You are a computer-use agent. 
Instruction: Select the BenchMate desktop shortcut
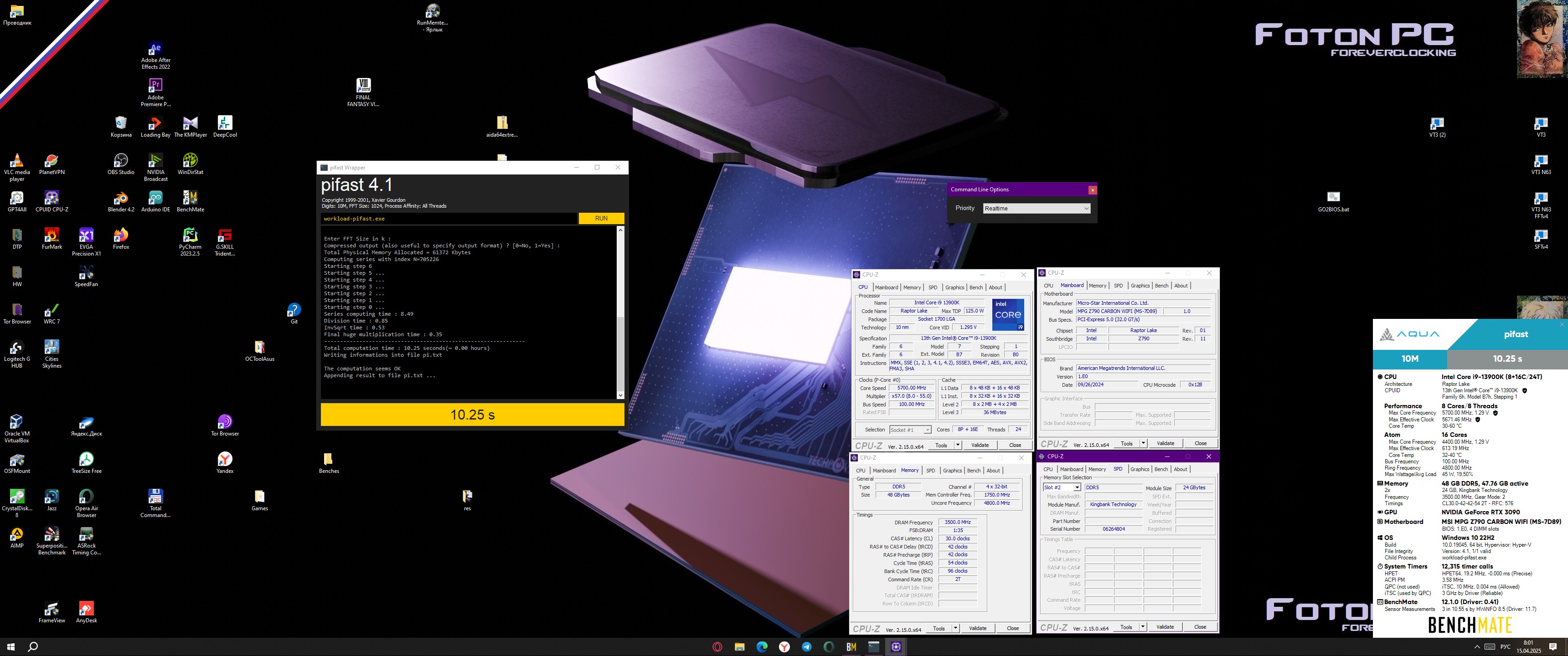point(191,201)
